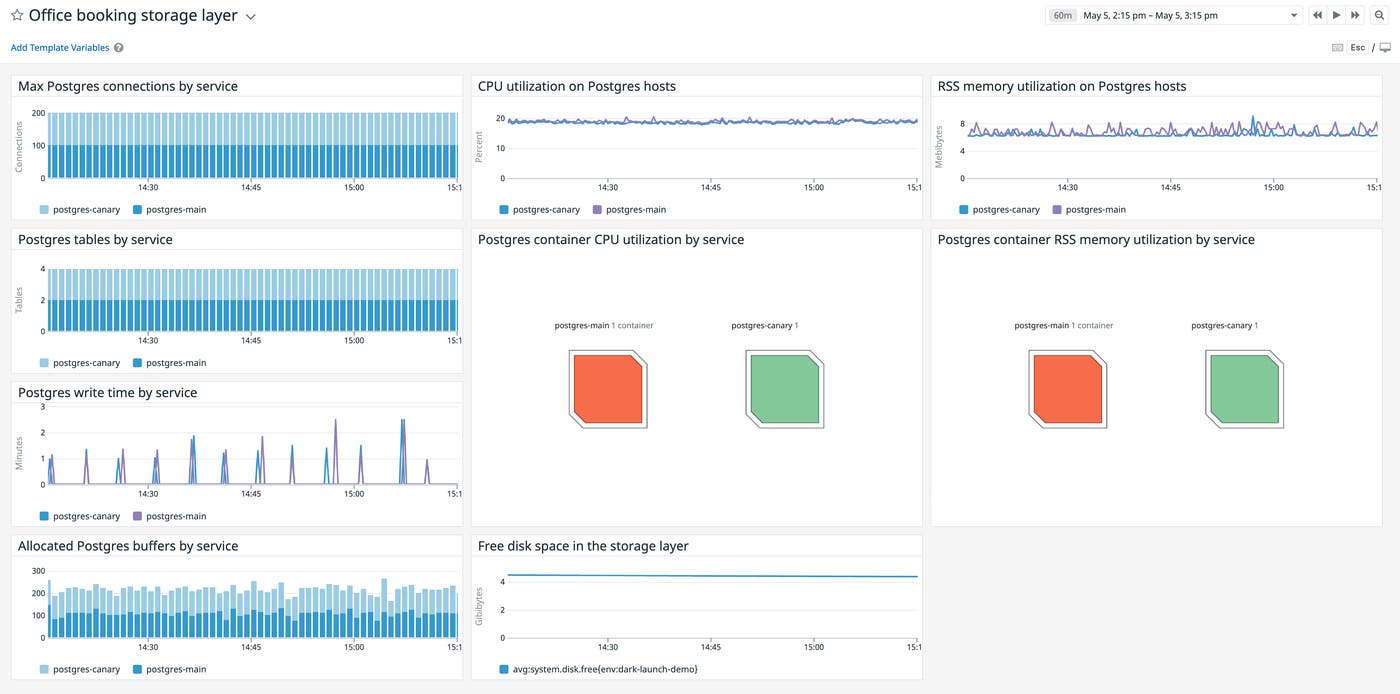Toggle postgres-main in RSS memory hosts legend
Viewport: 1400px width, 694px height.
(1089, 210)
